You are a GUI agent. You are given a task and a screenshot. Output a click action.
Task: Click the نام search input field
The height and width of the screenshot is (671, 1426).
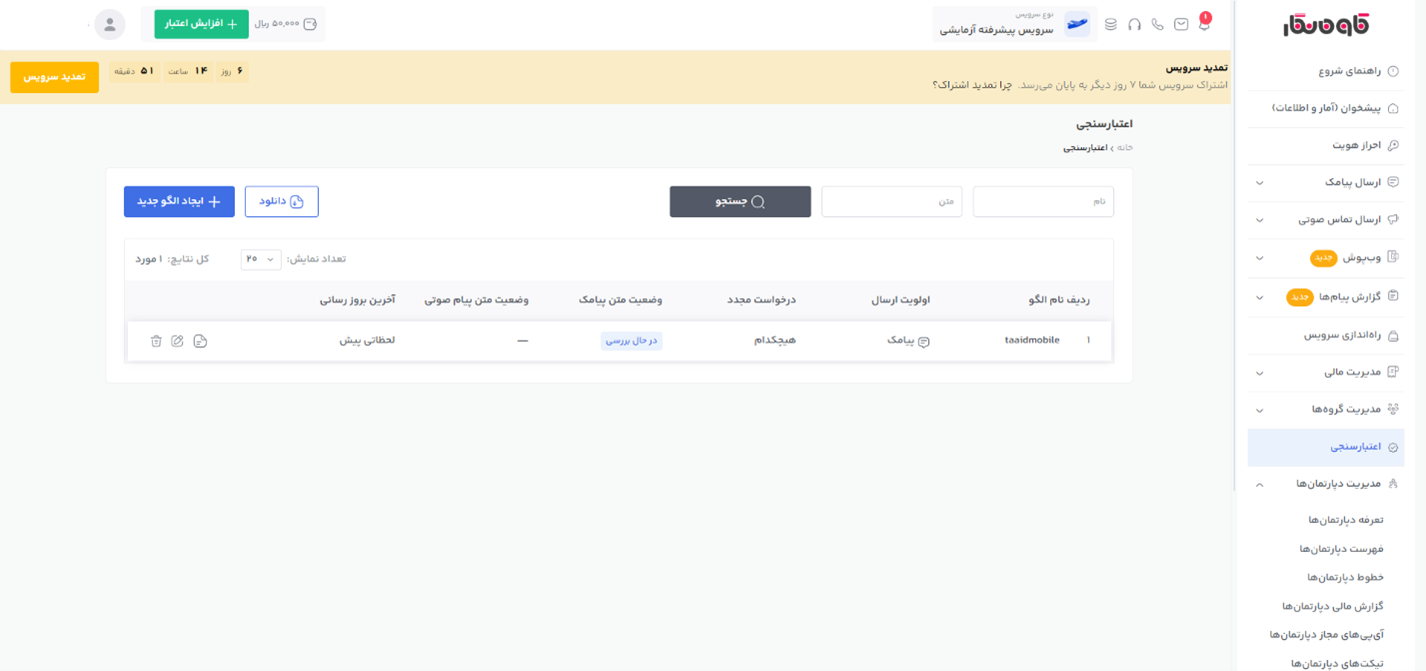coord(1043,201)
